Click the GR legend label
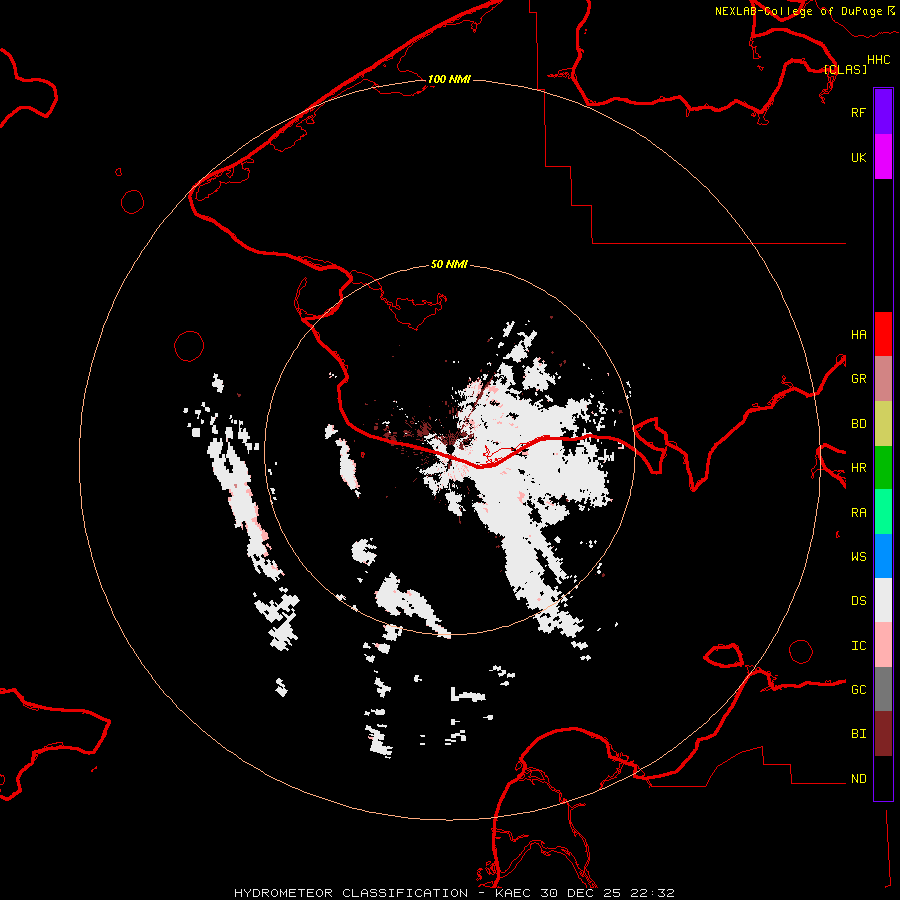The image size is (900, 900). pyautogui.click(x=858, y=378)
